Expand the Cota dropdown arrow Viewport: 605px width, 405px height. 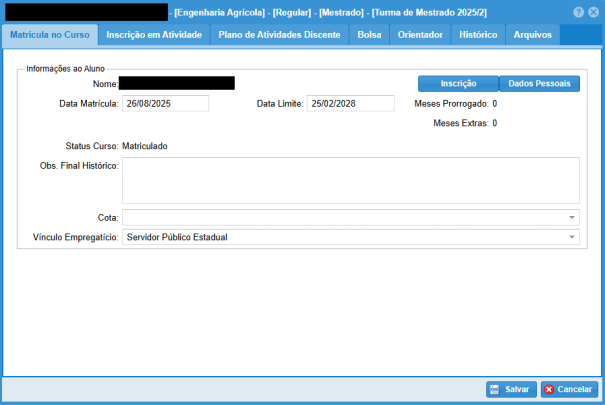point(572,217)
